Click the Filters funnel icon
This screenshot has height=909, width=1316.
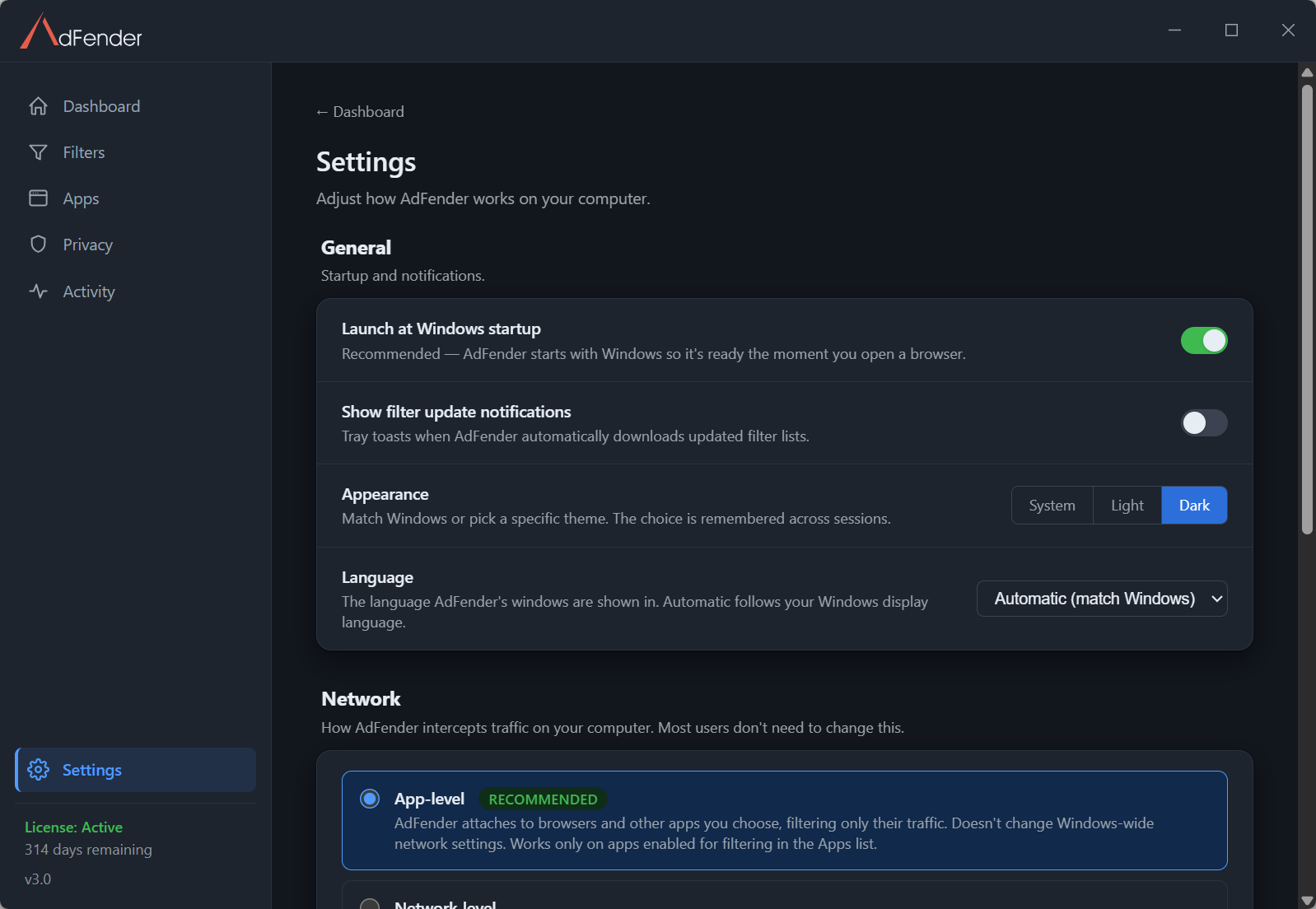(x=38, y=152)
